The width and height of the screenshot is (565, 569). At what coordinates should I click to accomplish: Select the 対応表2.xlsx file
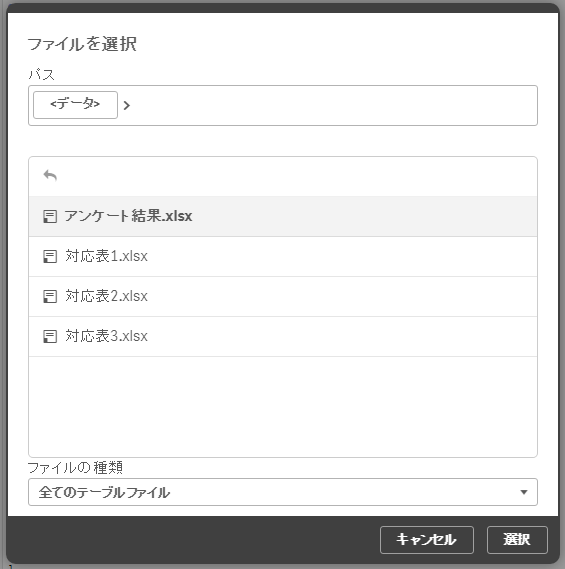[106, 296]
